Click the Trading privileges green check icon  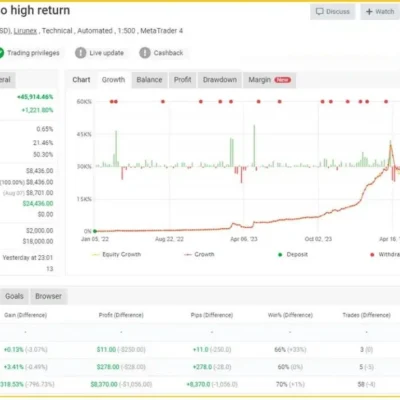pos(1,53)
